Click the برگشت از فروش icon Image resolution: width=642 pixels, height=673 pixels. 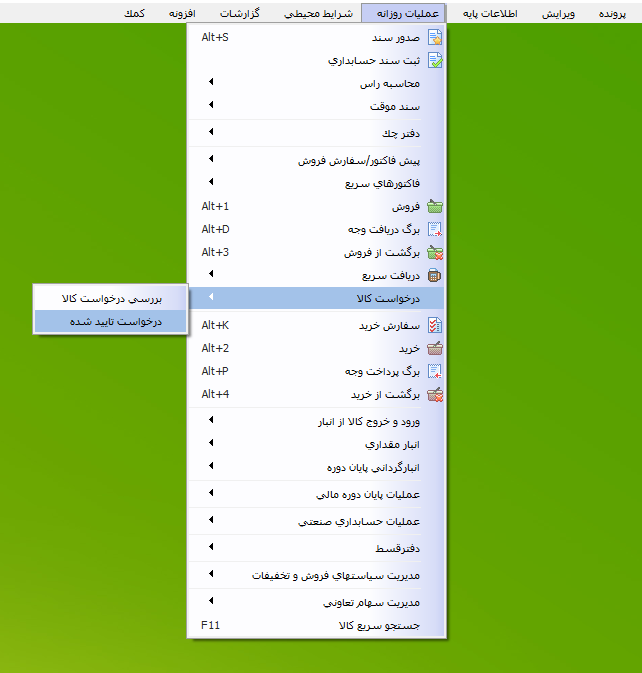434,252
